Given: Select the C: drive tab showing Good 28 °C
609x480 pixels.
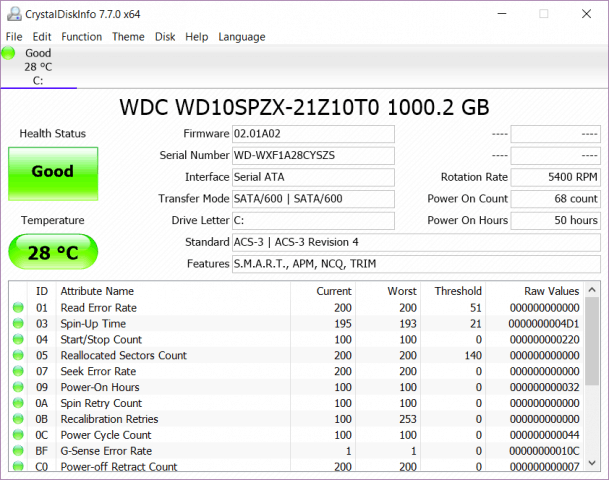Looking at the screenshot, I should (38, 66).
